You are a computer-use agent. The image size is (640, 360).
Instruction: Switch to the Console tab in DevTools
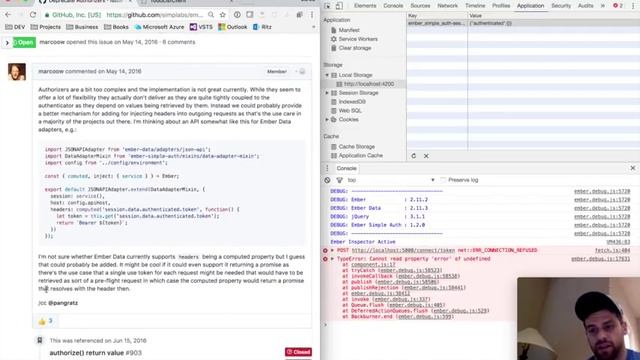(x=393, y=6)
